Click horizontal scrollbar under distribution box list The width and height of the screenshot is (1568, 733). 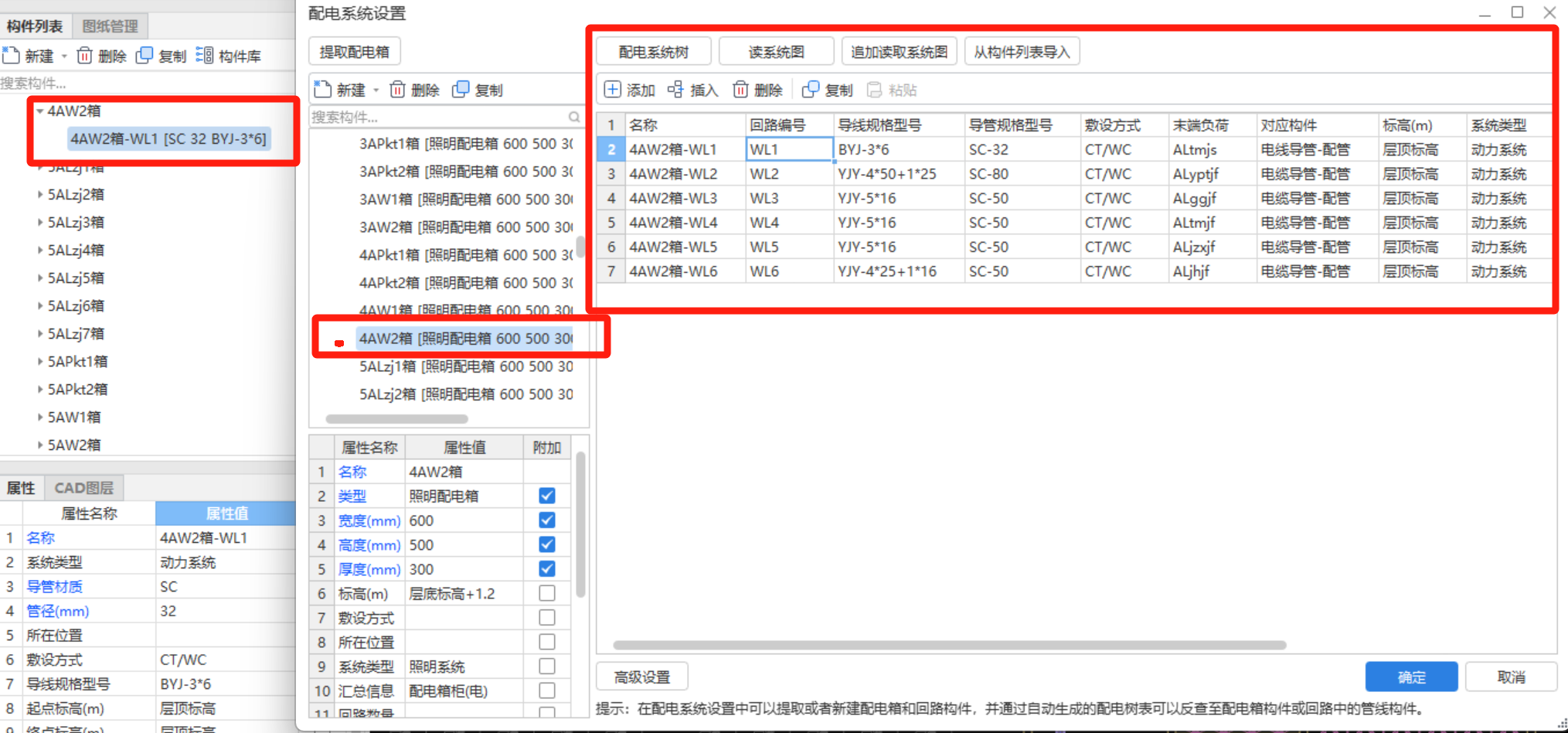(x=396, y=419)
